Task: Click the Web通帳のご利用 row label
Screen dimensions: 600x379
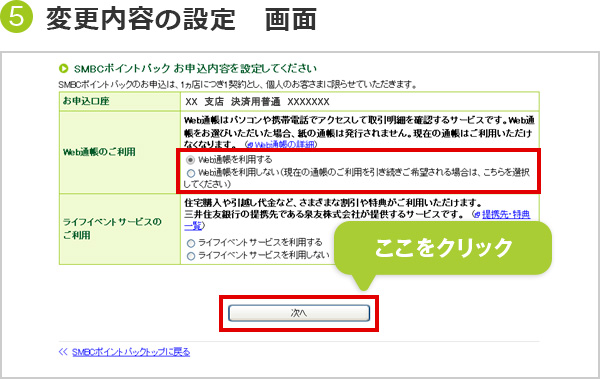Action: coord(99,152)
